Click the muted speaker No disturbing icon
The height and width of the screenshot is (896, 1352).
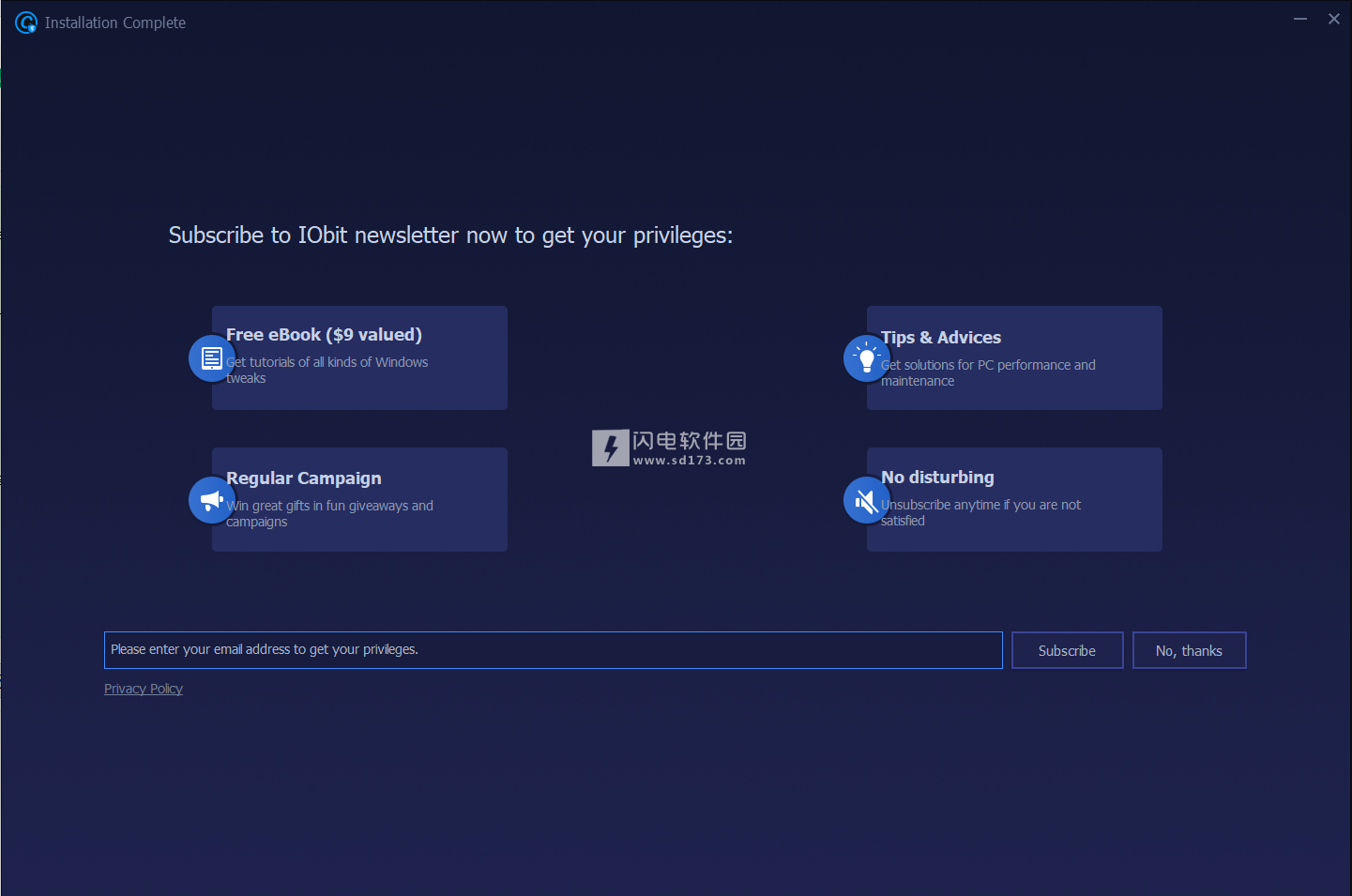click(x=867, y=500)
